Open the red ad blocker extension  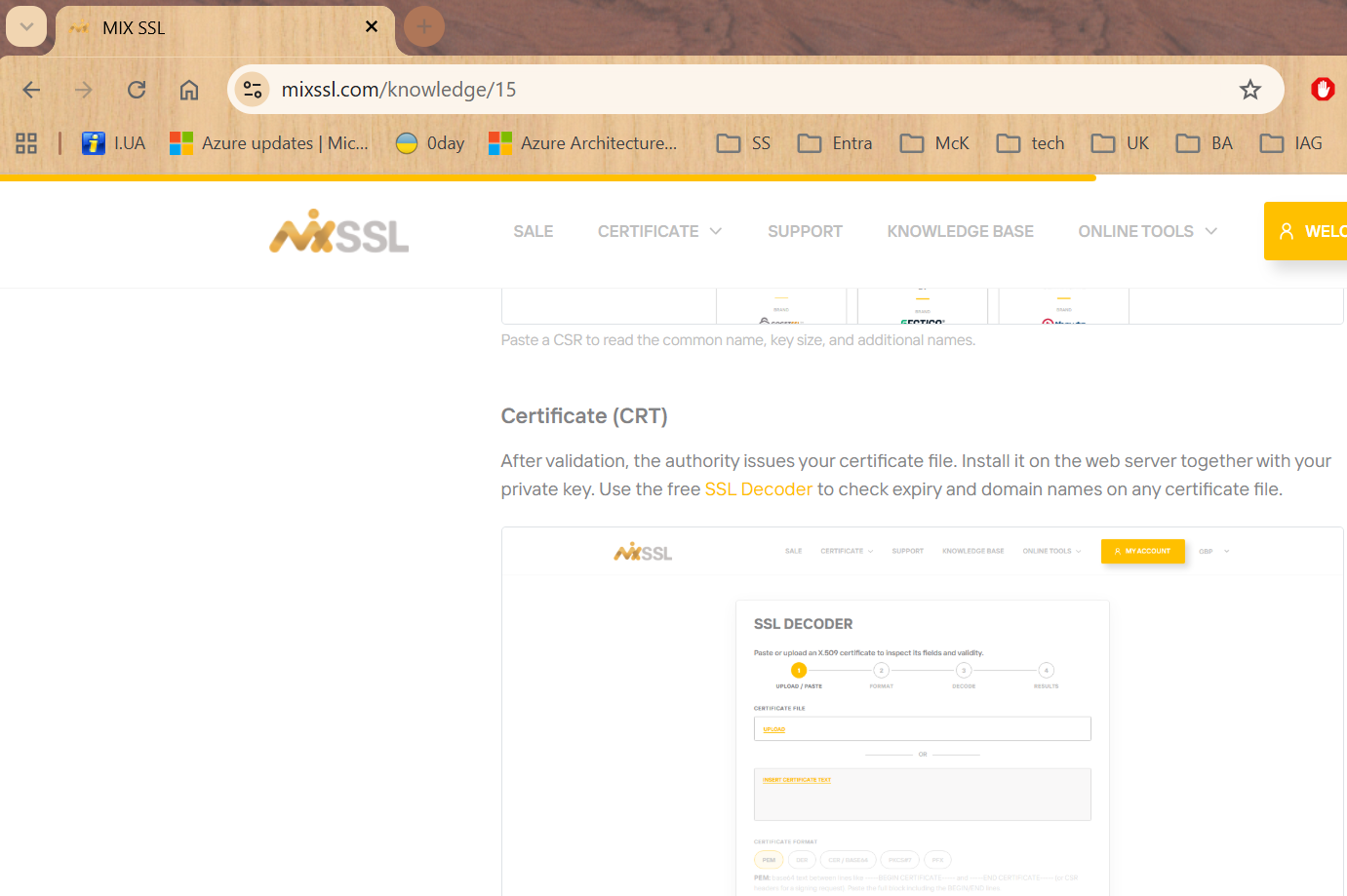[x=1323, y=90]
